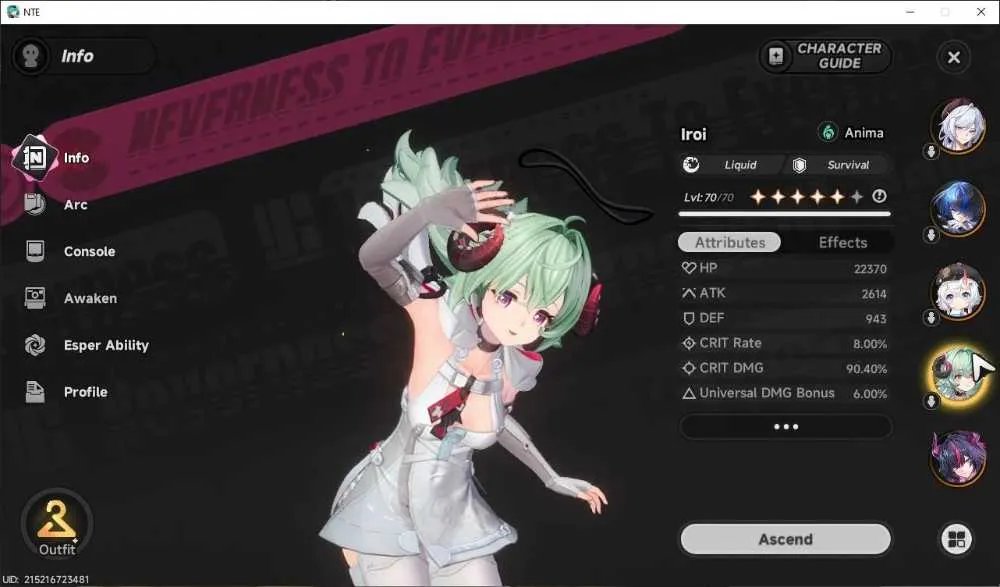Image resolution: width=1000 pixels, height=587 pixels.
Task: Click the star rank info icon
Action: click(879, 197)
